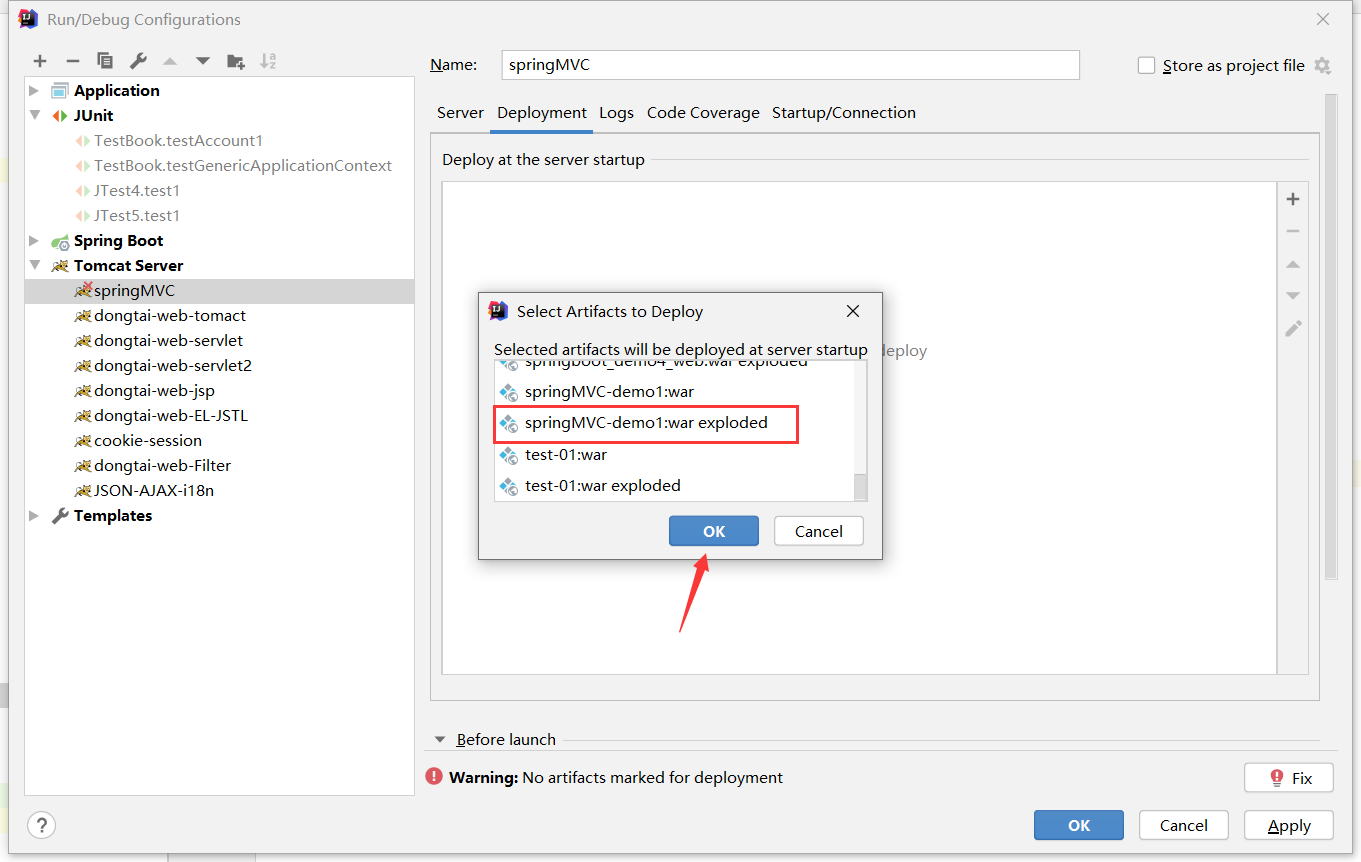Select dongtai-web-servlet2 configuration

(x=219, y=365)
